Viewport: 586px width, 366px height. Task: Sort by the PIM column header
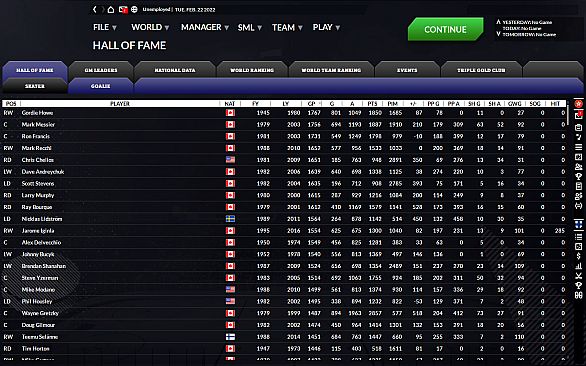[x=392, y=104]
